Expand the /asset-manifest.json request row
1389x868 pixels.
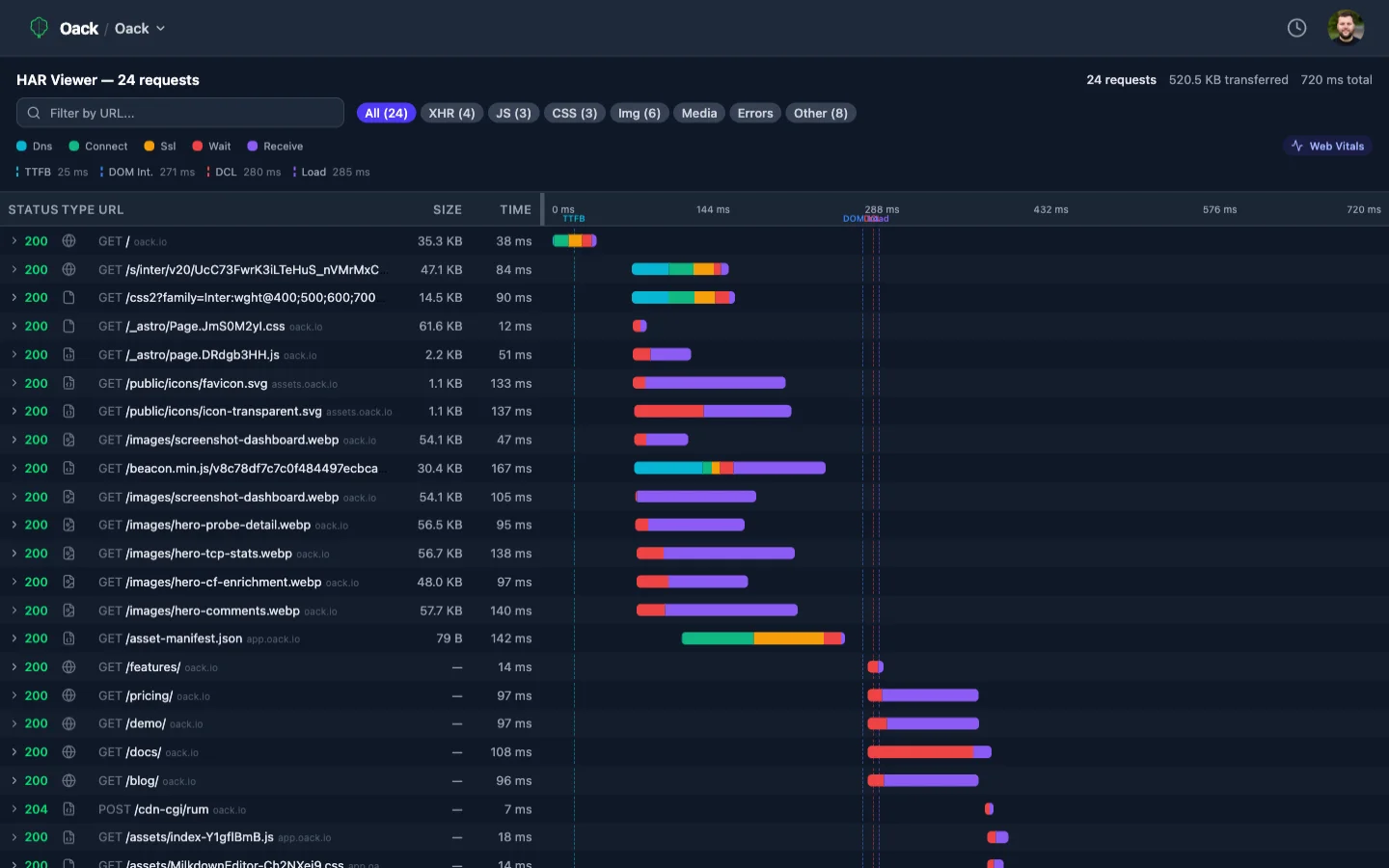(x=14, y=638)
